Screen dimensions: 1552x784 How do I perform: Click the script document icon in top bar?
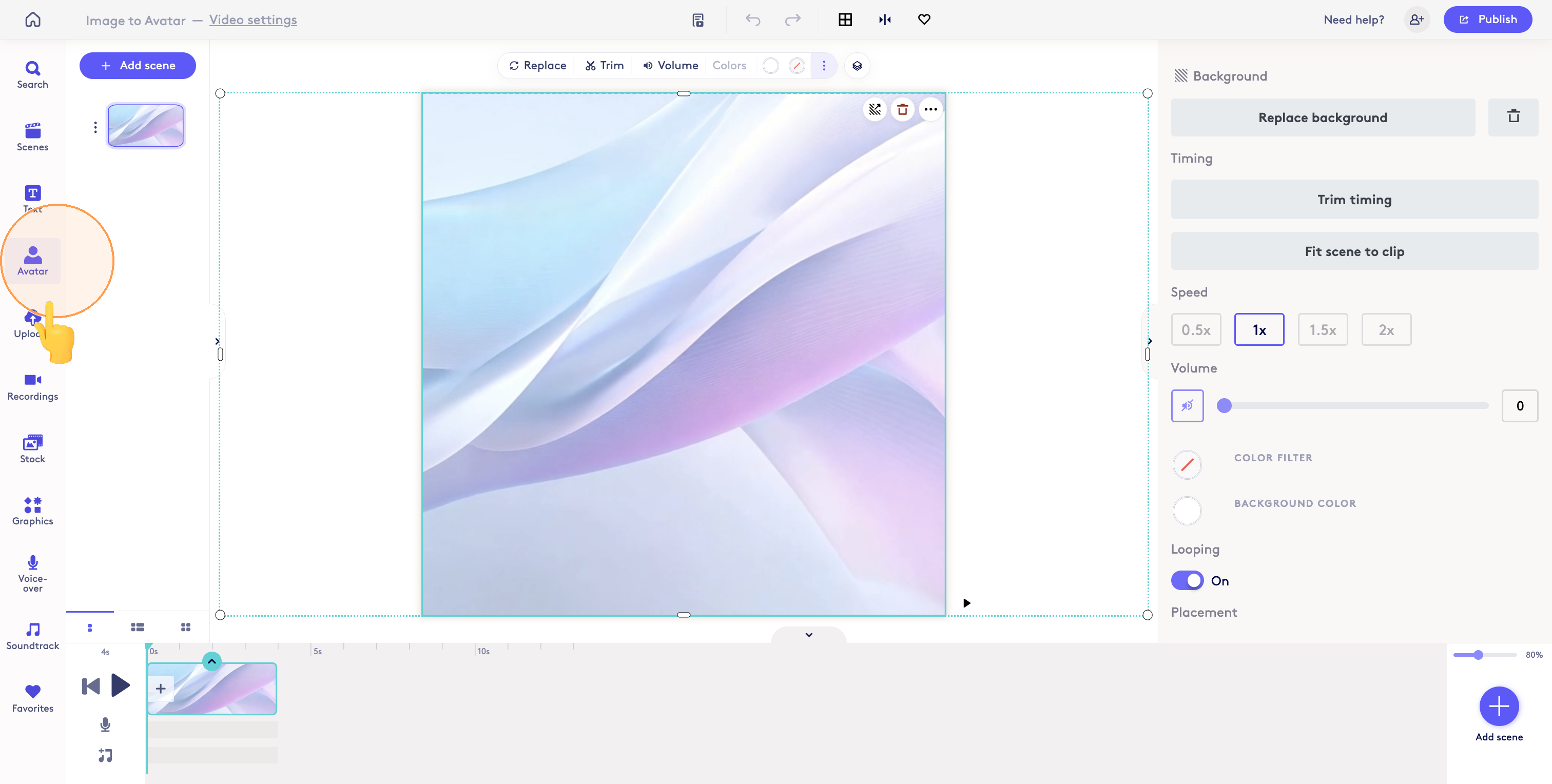tap(697, 20)
